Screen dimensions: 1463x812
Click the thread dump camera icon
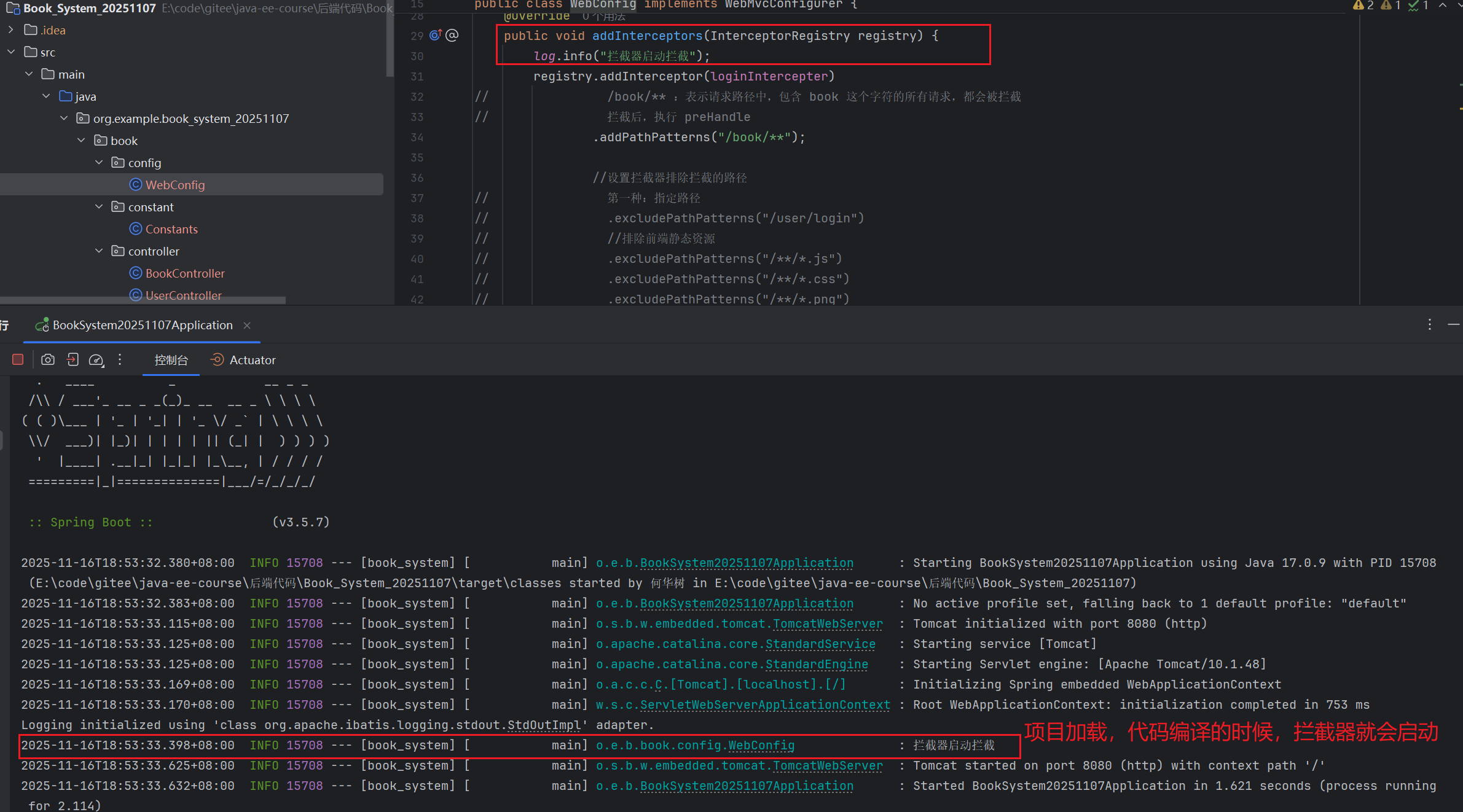tap(48, 360)
